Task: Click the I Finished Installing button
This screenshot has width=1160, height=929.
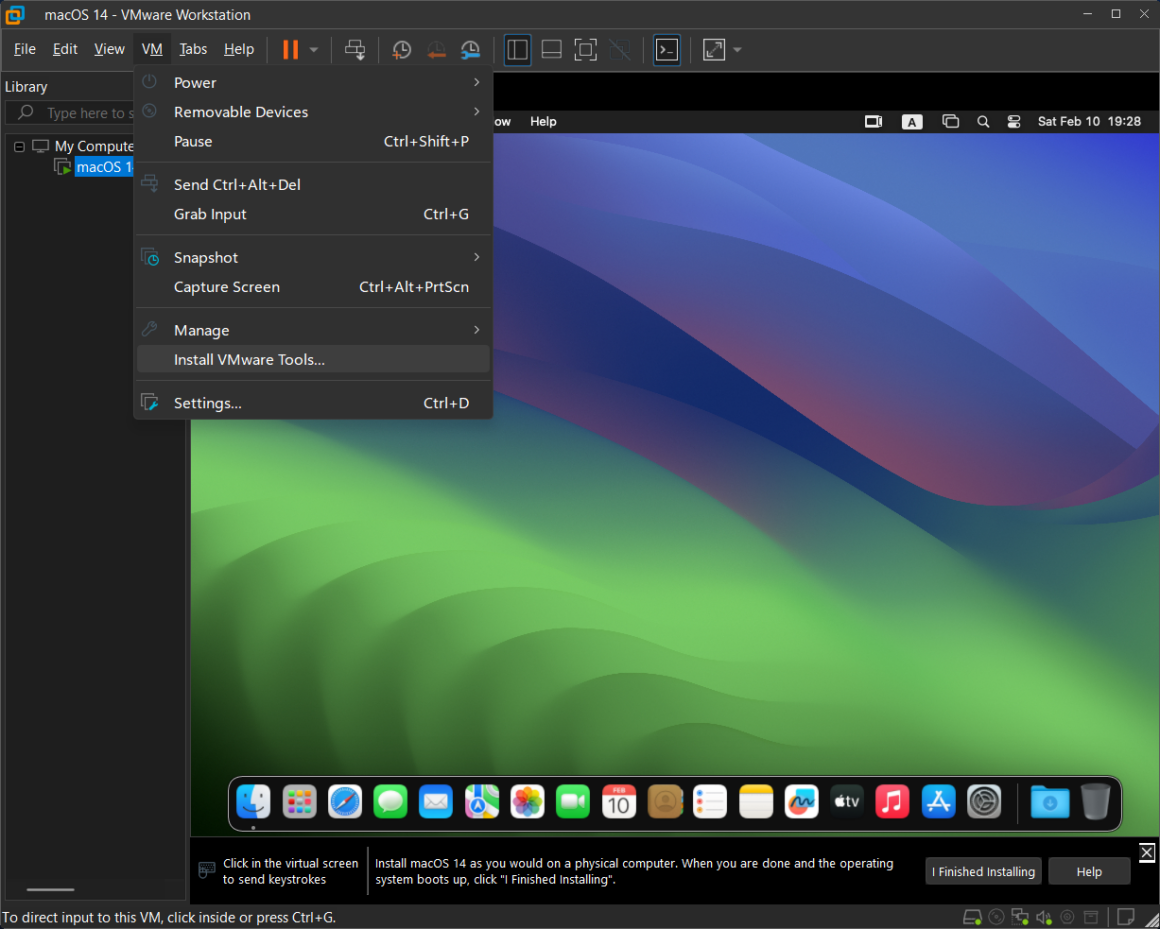Action: pyautogui.click(x=983, y=871)
